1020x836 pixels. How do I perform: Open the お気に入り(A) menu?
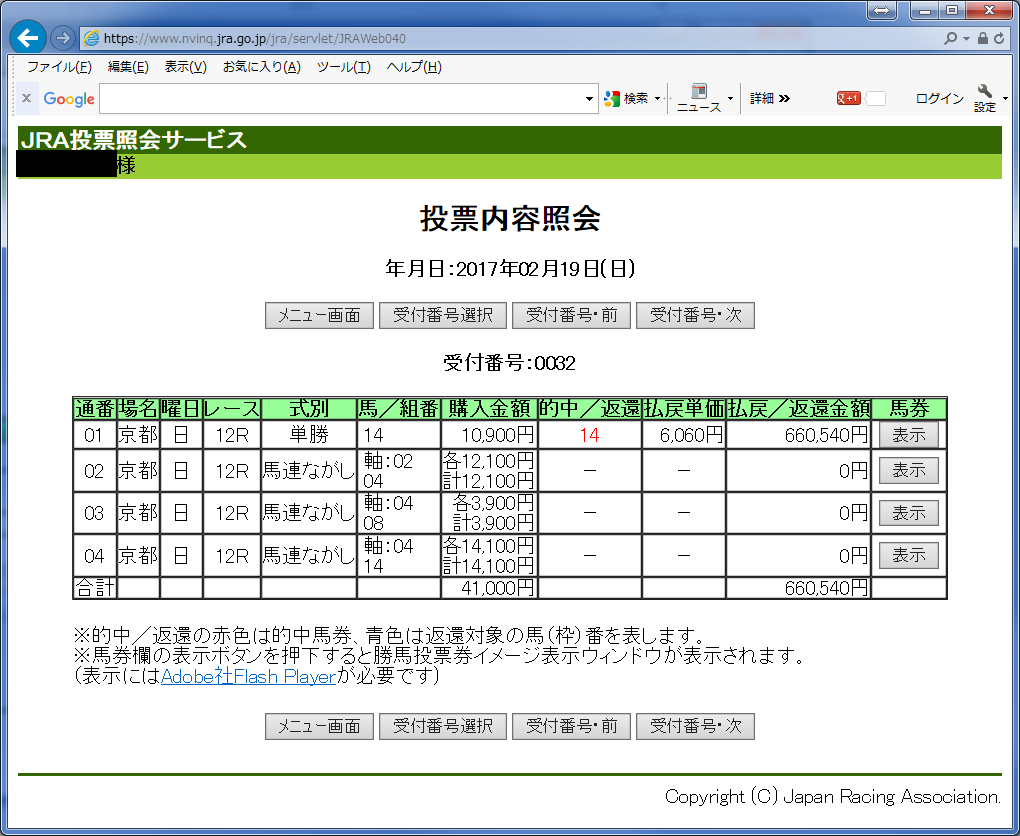pyautogui.click(x=262, y=67)
